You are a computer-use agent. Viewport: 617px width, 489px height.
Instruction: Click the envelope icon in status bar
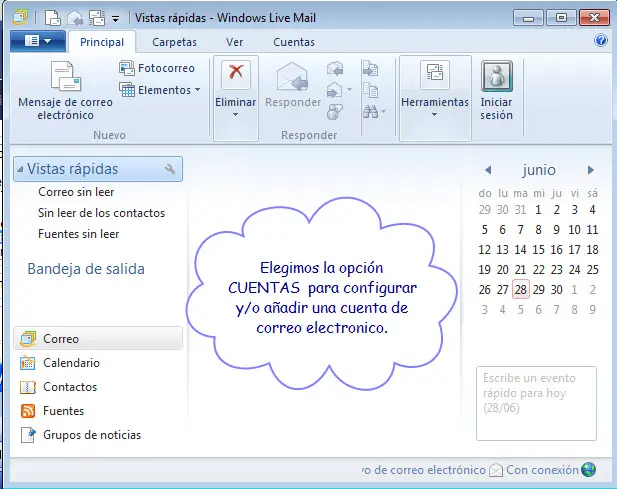point(496,470)
